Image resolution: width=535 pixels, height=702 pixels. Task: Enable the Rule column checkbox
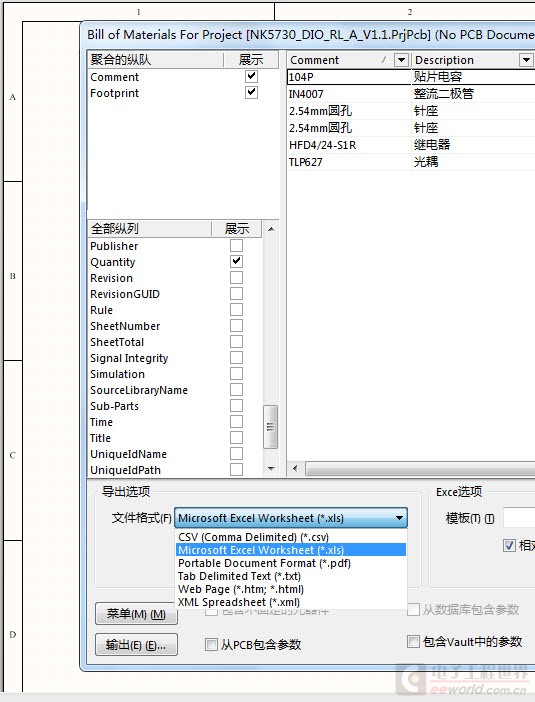(x=236, y=310)
